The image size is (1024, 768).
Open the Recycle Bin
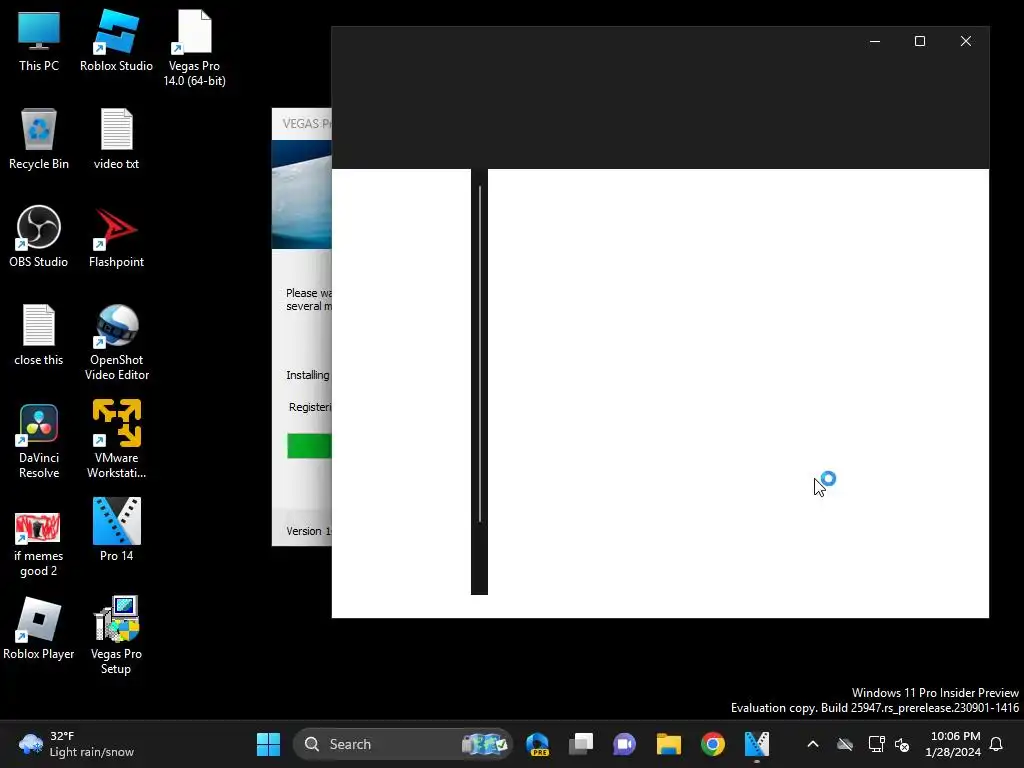pos(39,140)
